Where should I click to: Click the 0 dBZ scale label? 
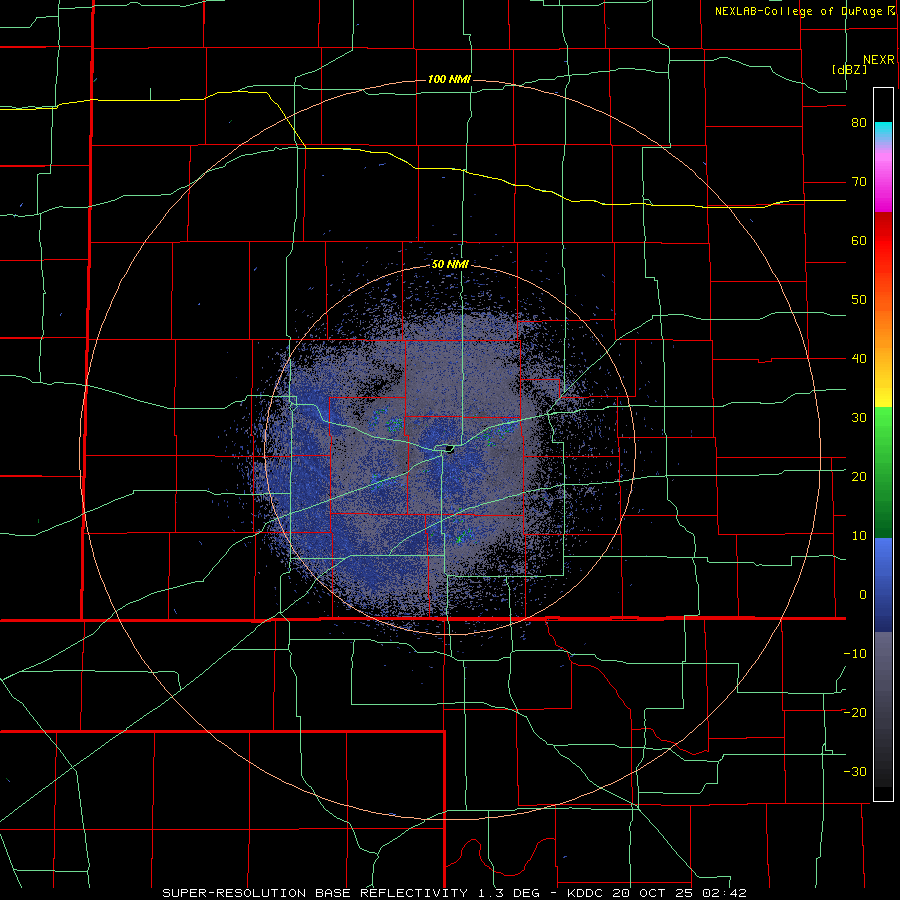tap(863, 595)
